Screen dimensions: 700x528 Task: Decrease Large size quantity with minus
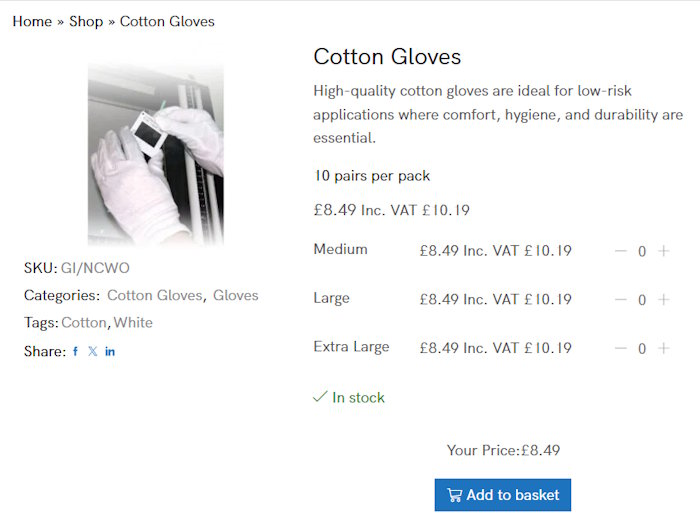click(621, 300)
